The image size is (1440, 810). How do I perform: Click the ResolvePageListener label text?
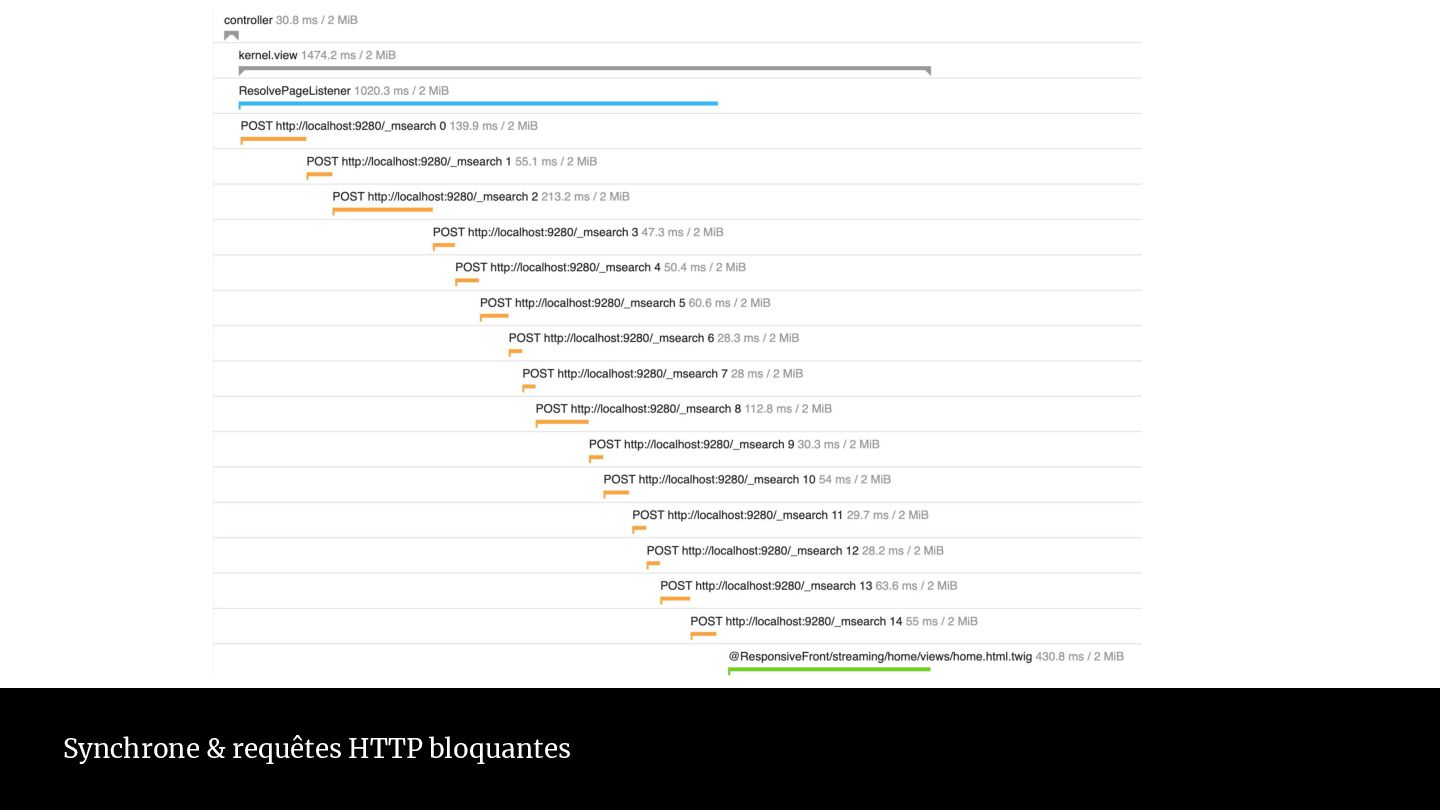294,91
